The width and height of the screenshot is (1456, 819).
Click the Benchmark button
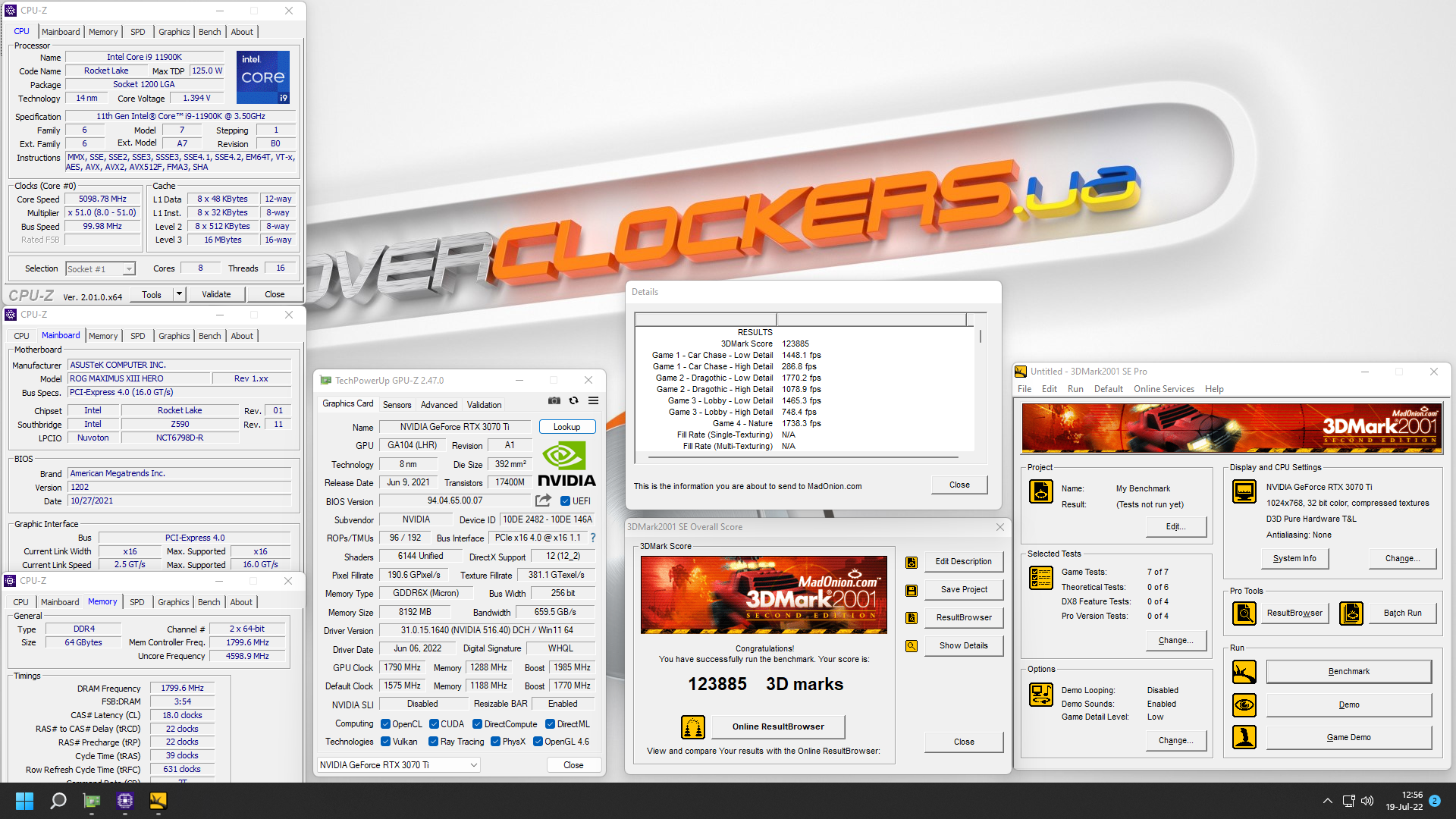(1349, 672)
